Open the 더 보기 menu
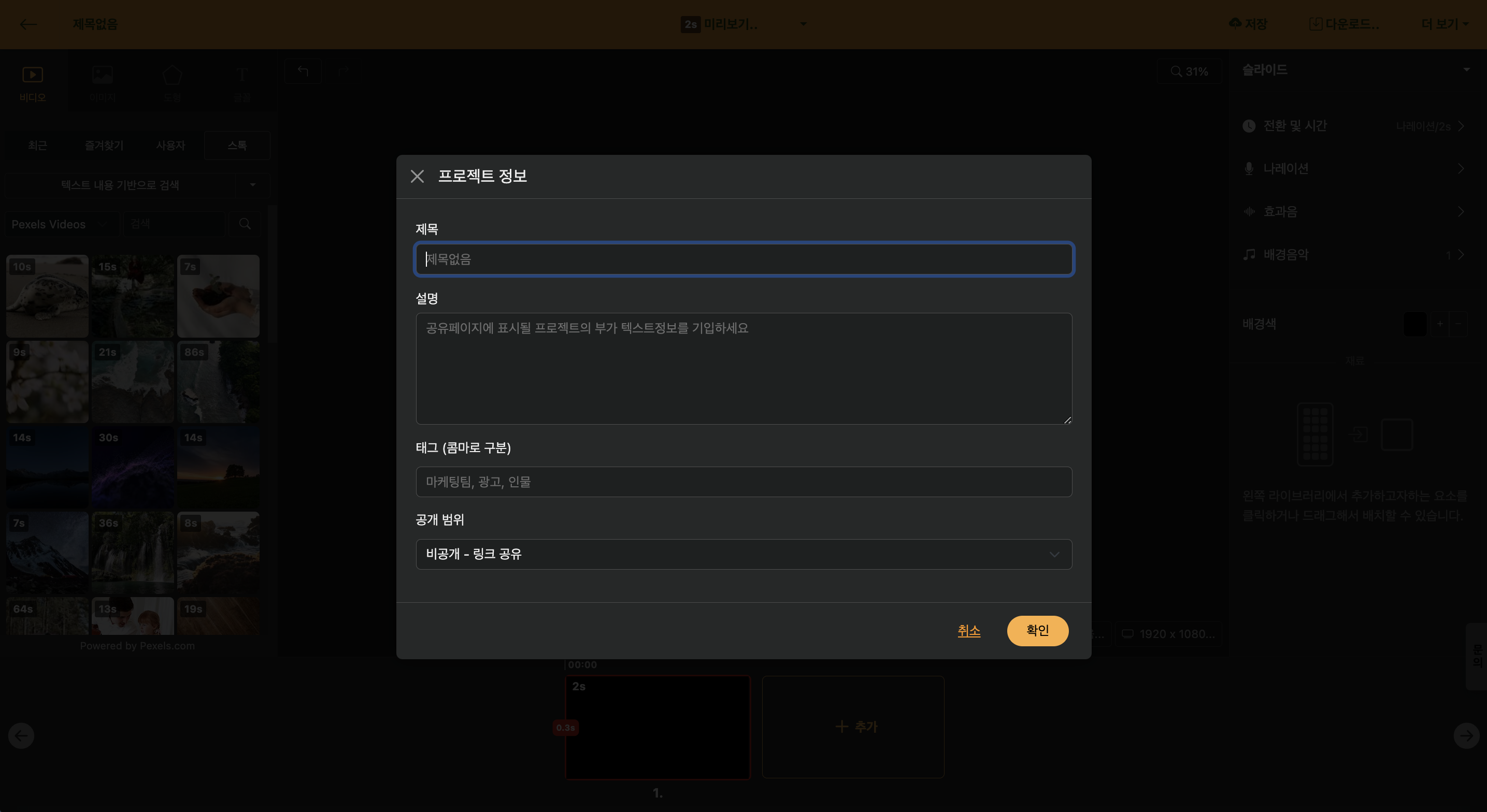This screenshot has height=812, width=1487. coord(1445,24)
